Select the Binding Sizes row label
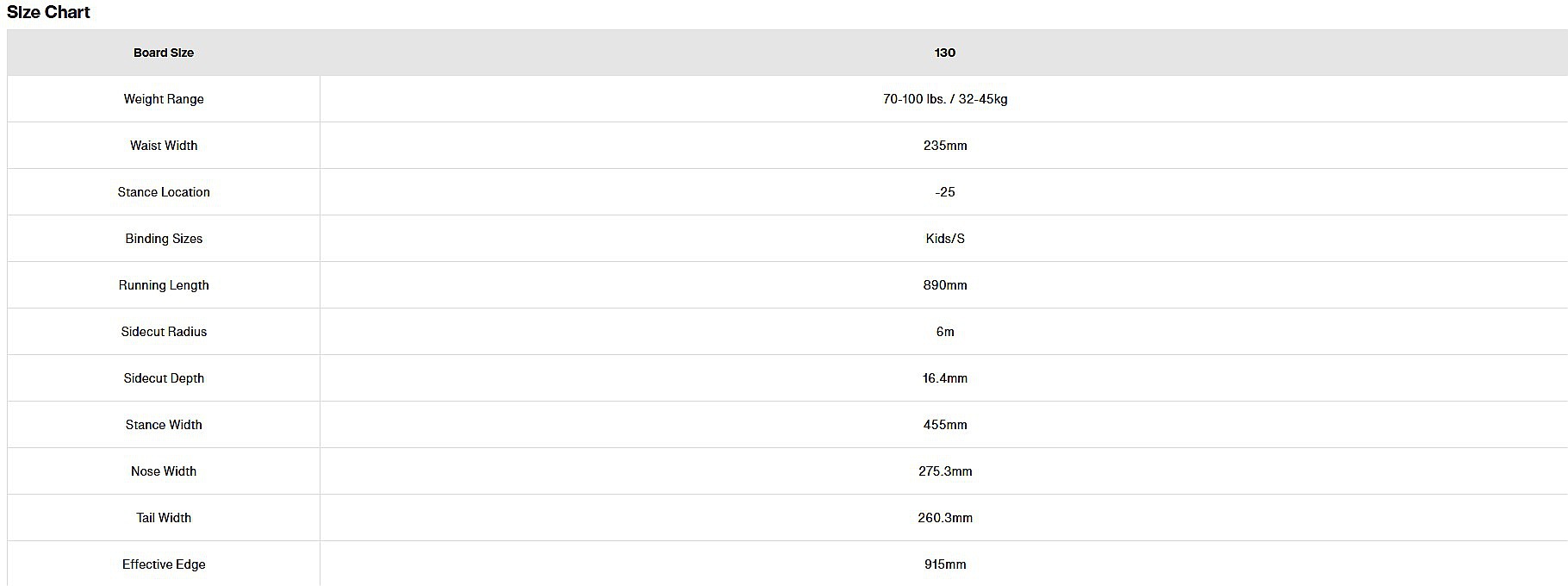1568x586 pixels. tap(164, 239)
